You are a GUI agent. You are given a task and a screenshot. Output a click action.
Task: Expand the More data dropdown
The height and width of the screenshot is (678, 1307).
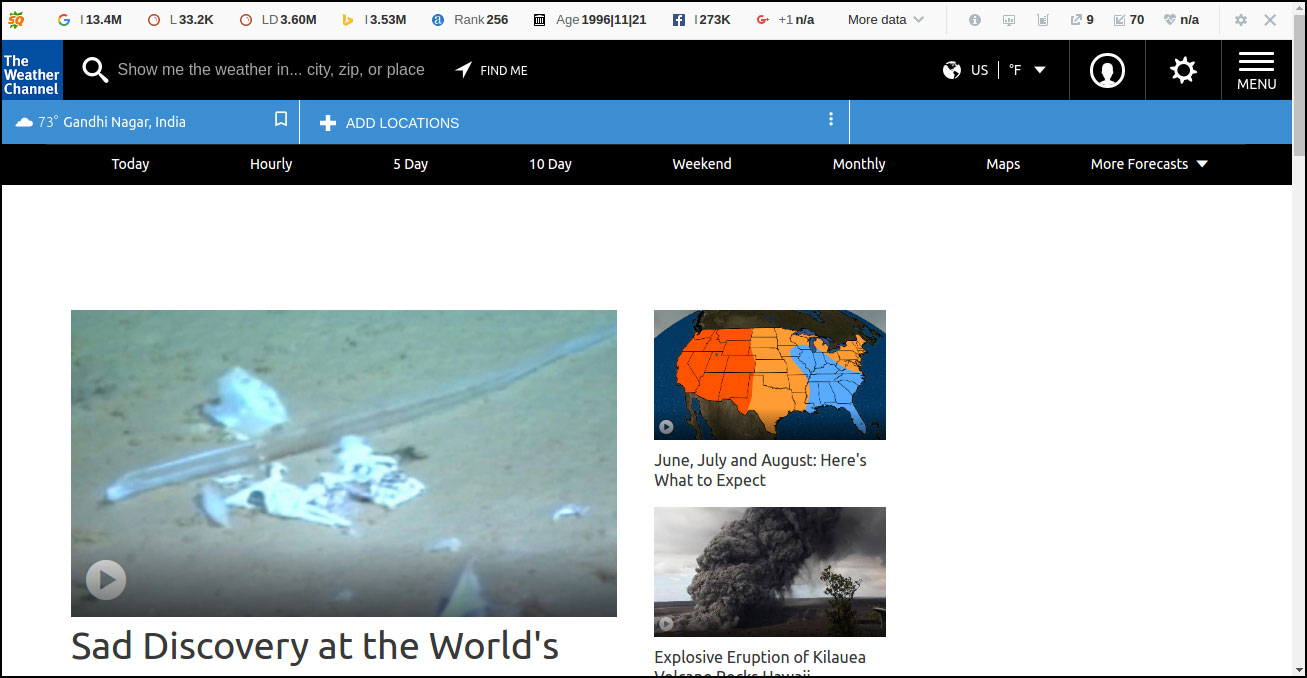coord(886,19)
